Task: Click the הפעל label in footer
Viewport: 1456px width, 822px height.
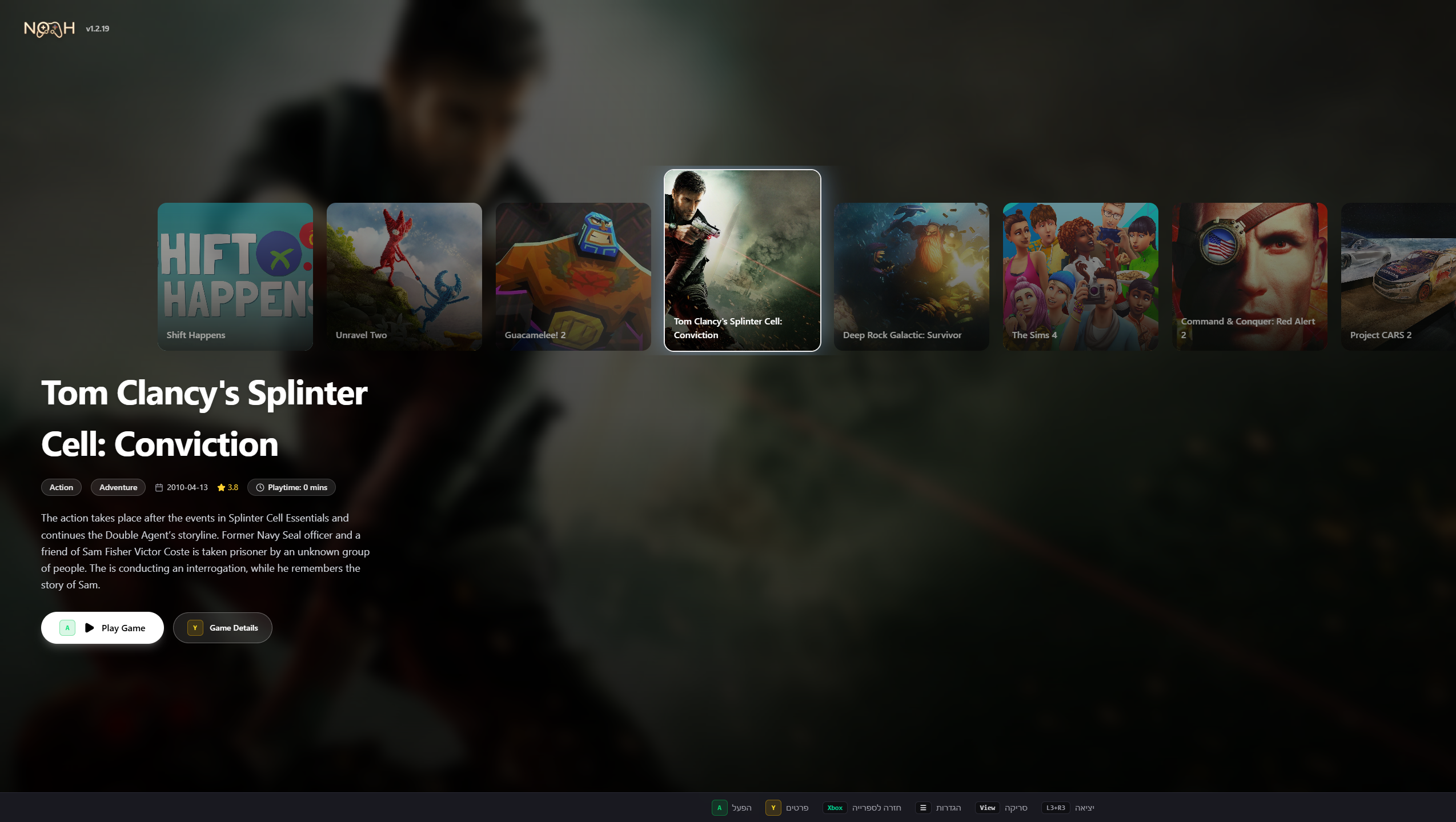Action: coord(742,808)
